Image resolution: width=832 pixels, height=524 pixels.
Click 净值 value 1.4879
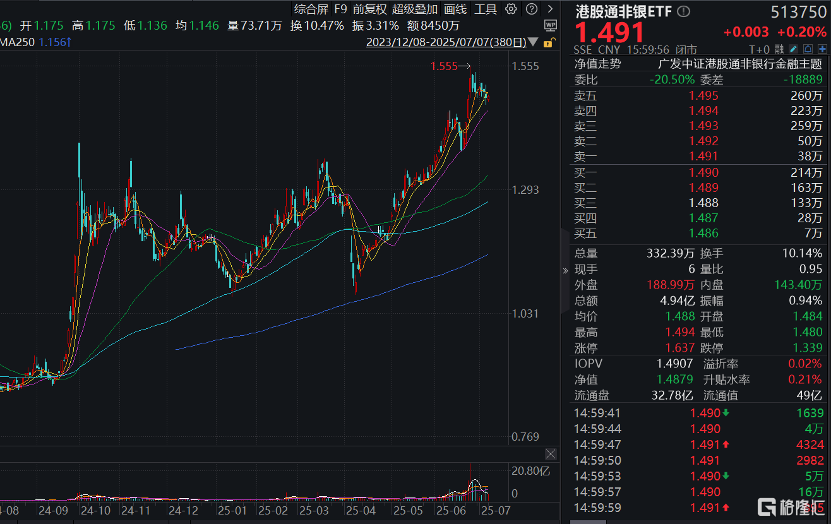[x=674, y=380]
